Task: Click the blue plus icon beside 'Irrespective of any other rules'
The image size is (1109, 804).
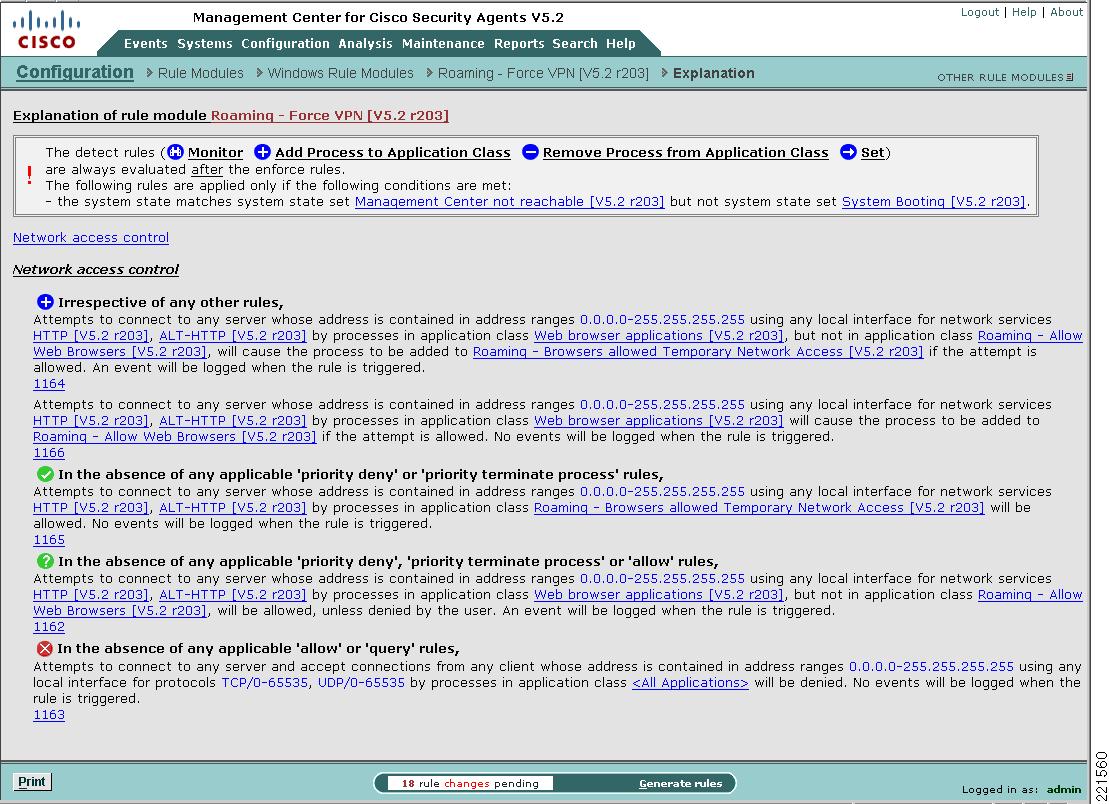Action: tap(45, 302)
